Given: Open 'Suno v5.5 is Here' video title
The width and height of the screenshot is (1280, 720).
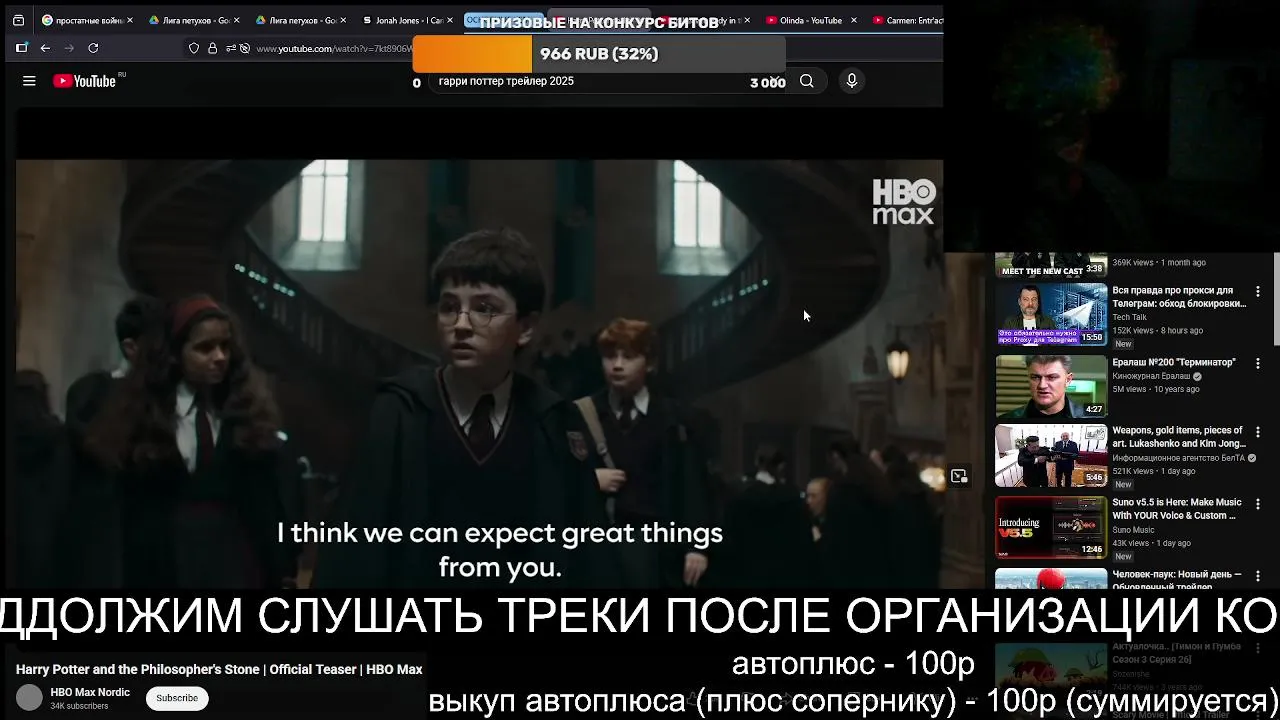Looking at the screenshot, I should tap(1177, 509).
